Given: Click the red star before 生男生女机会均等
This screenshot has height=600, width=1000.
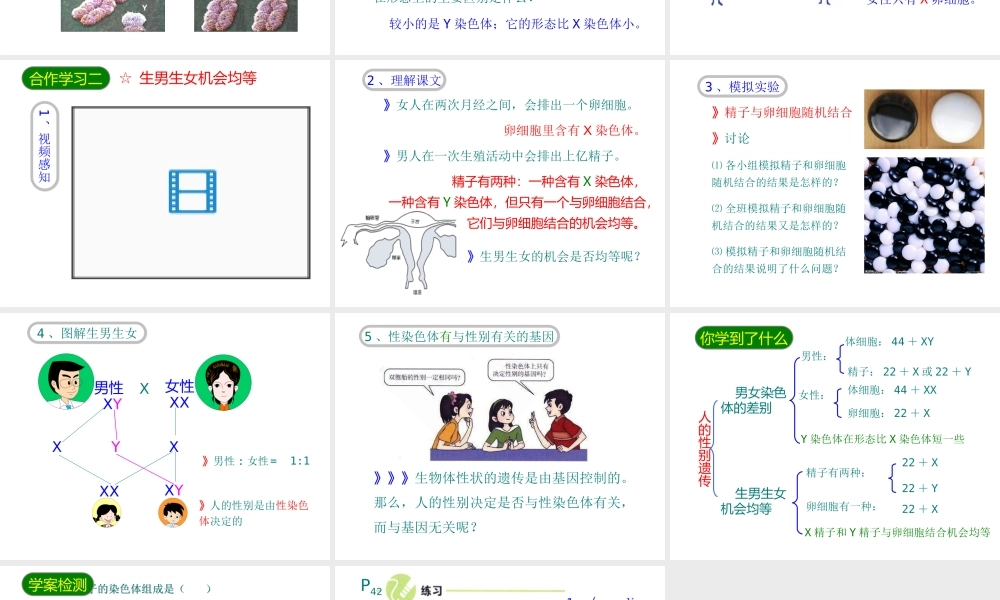Looking at the screenshot, I should (x=126, y=78).
